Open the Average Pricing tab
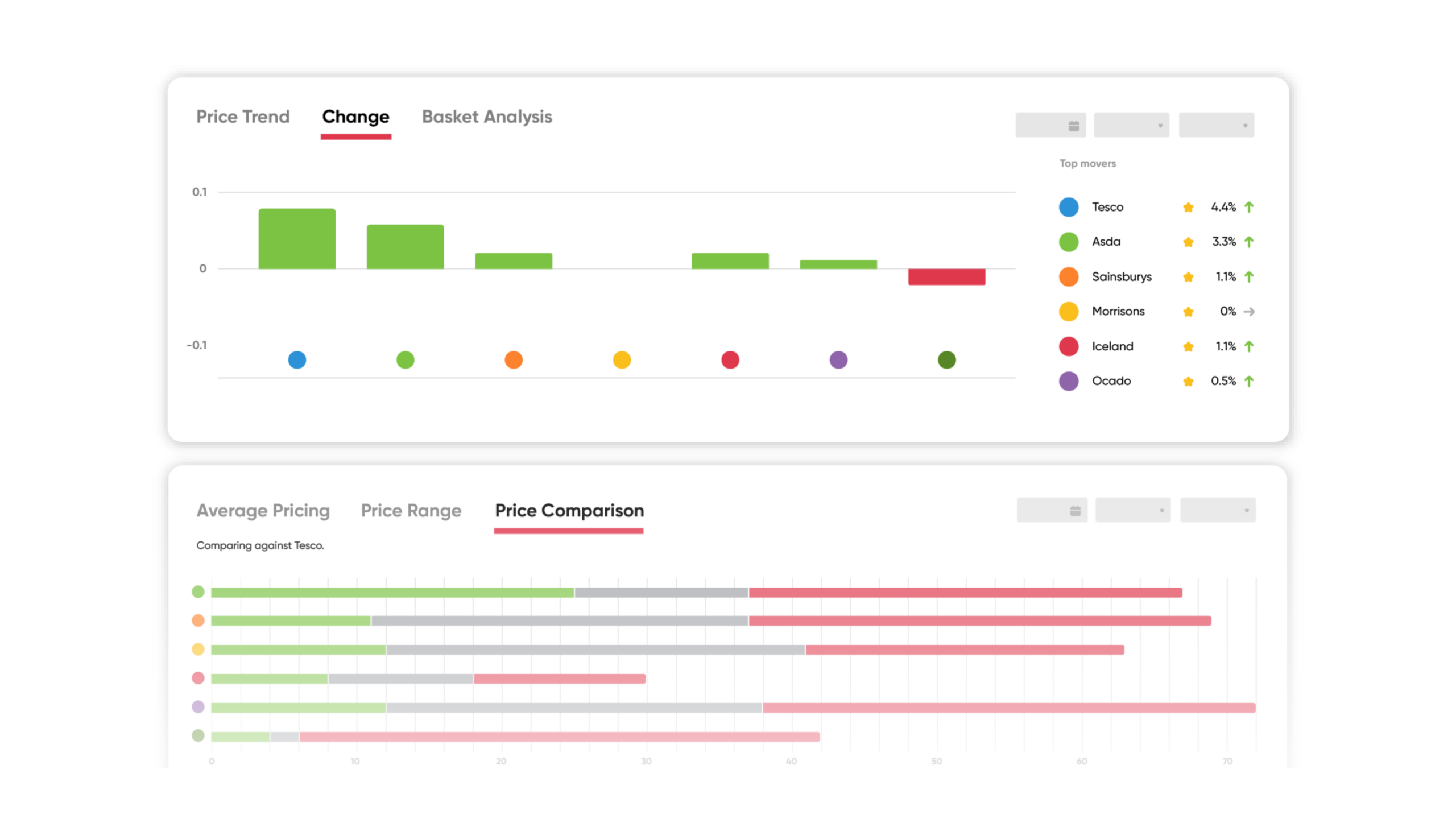 tap(263, 510)
